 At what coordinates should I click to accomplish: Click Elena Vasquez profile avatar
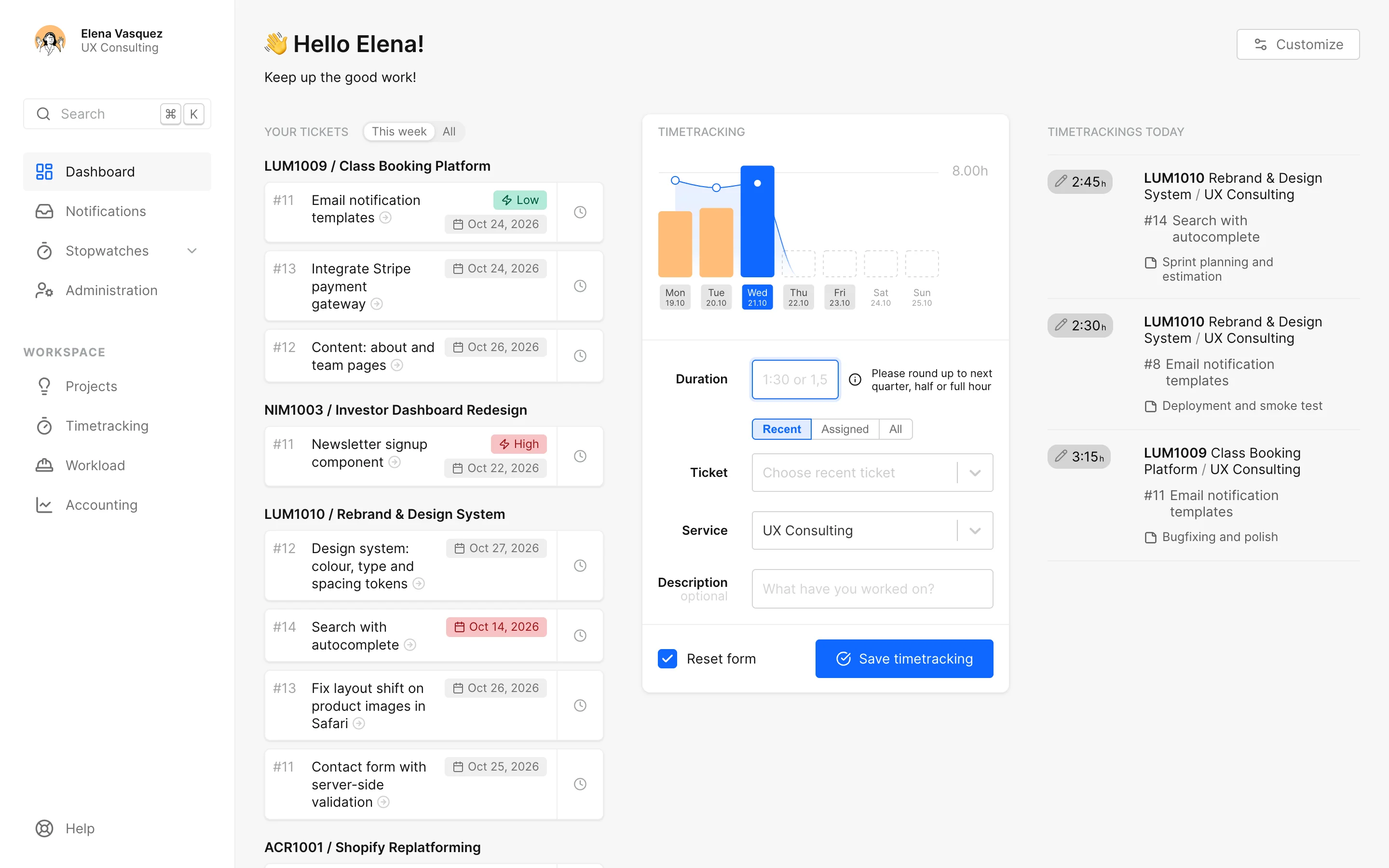pos(50,40)
